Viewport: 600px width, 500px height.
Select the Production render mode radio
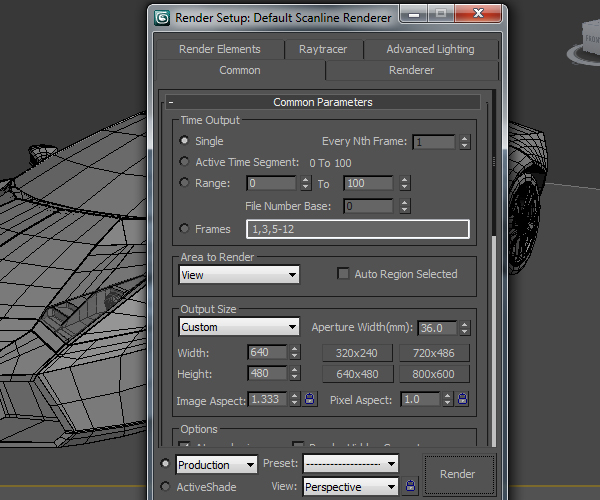tap(165, 464)
